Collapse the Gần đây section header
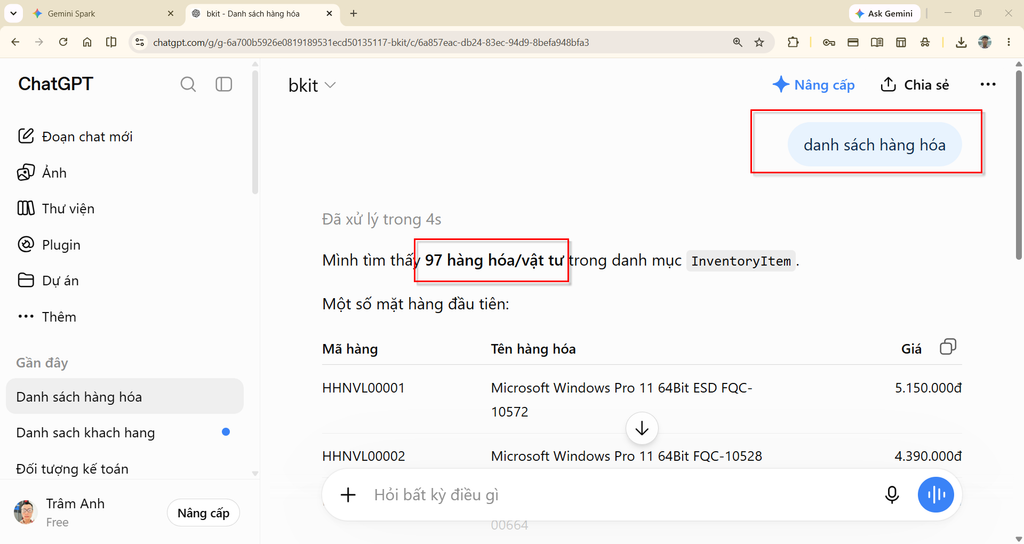The height and width of the screenshot is (544, 1024). click(x=42, y=363)
